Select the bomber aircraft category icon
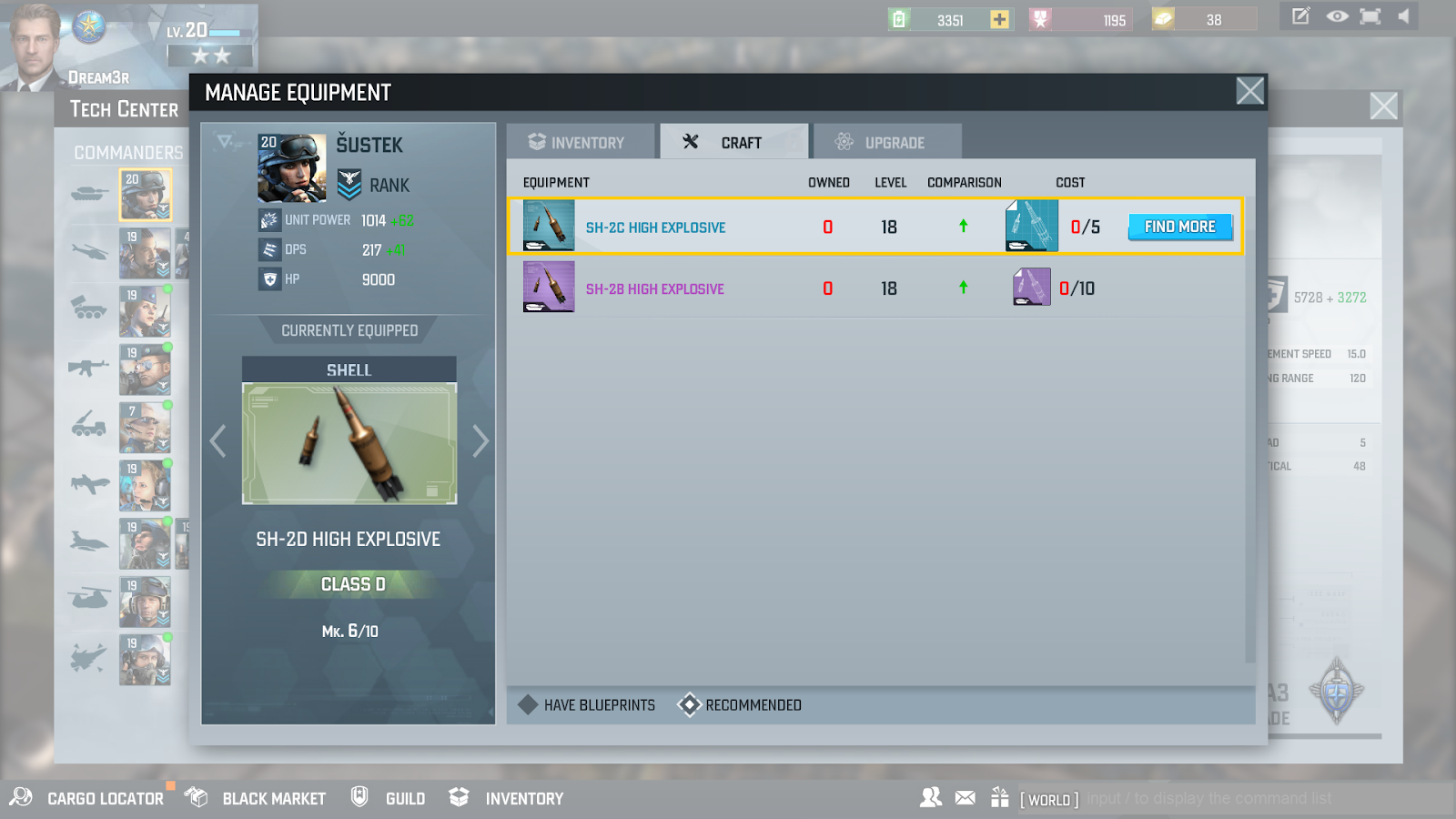 (89, 541)
